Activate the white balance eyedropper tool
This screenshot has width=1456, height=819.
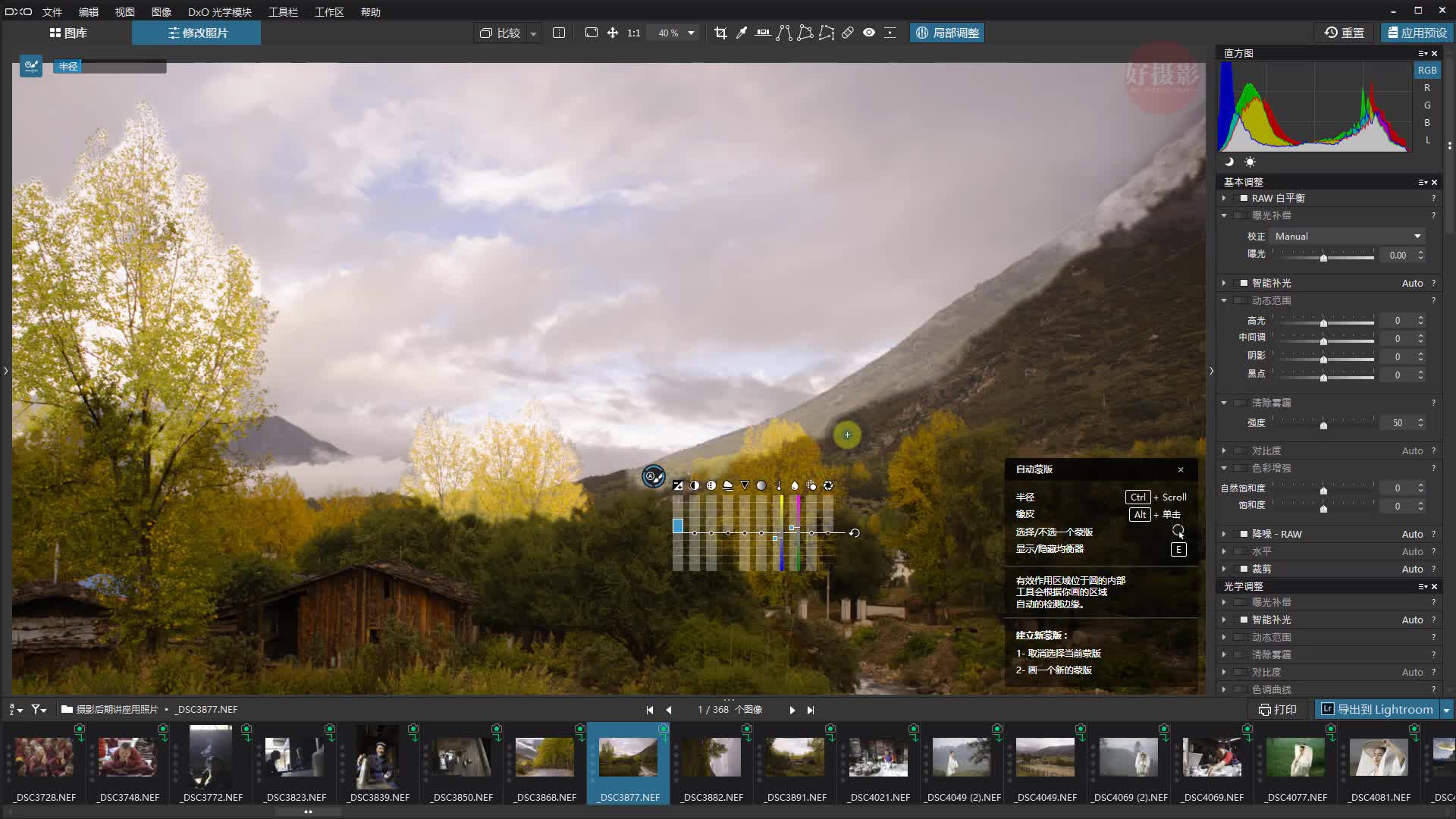pos(742,33)
